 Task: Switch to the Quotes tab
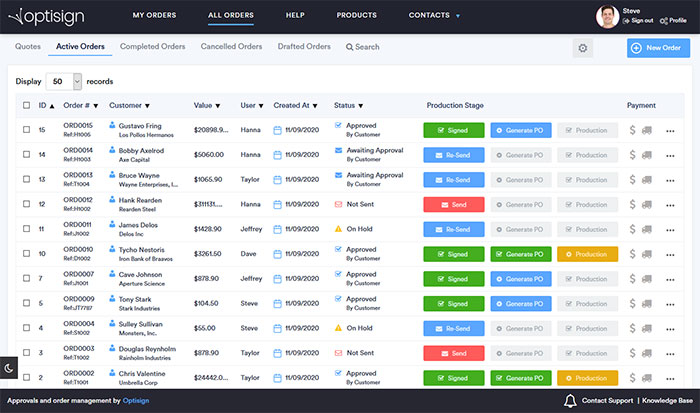(28, 46)
